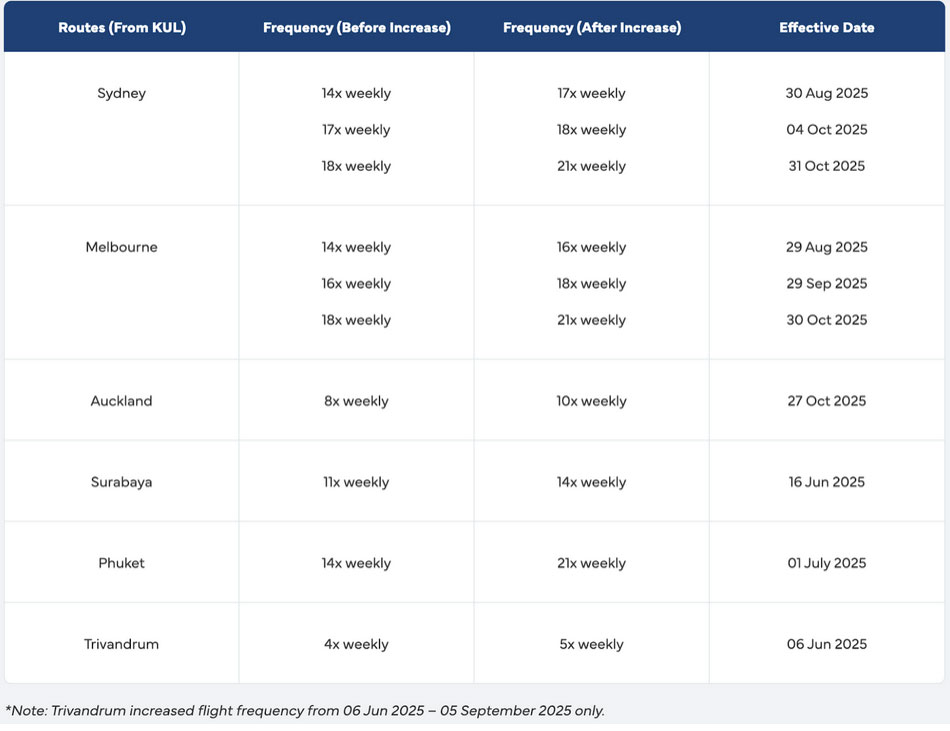Screen dimensions: 950x731
Task: Click the 29 Sep 2025 effective date
Action: click(x=826, y=284)
